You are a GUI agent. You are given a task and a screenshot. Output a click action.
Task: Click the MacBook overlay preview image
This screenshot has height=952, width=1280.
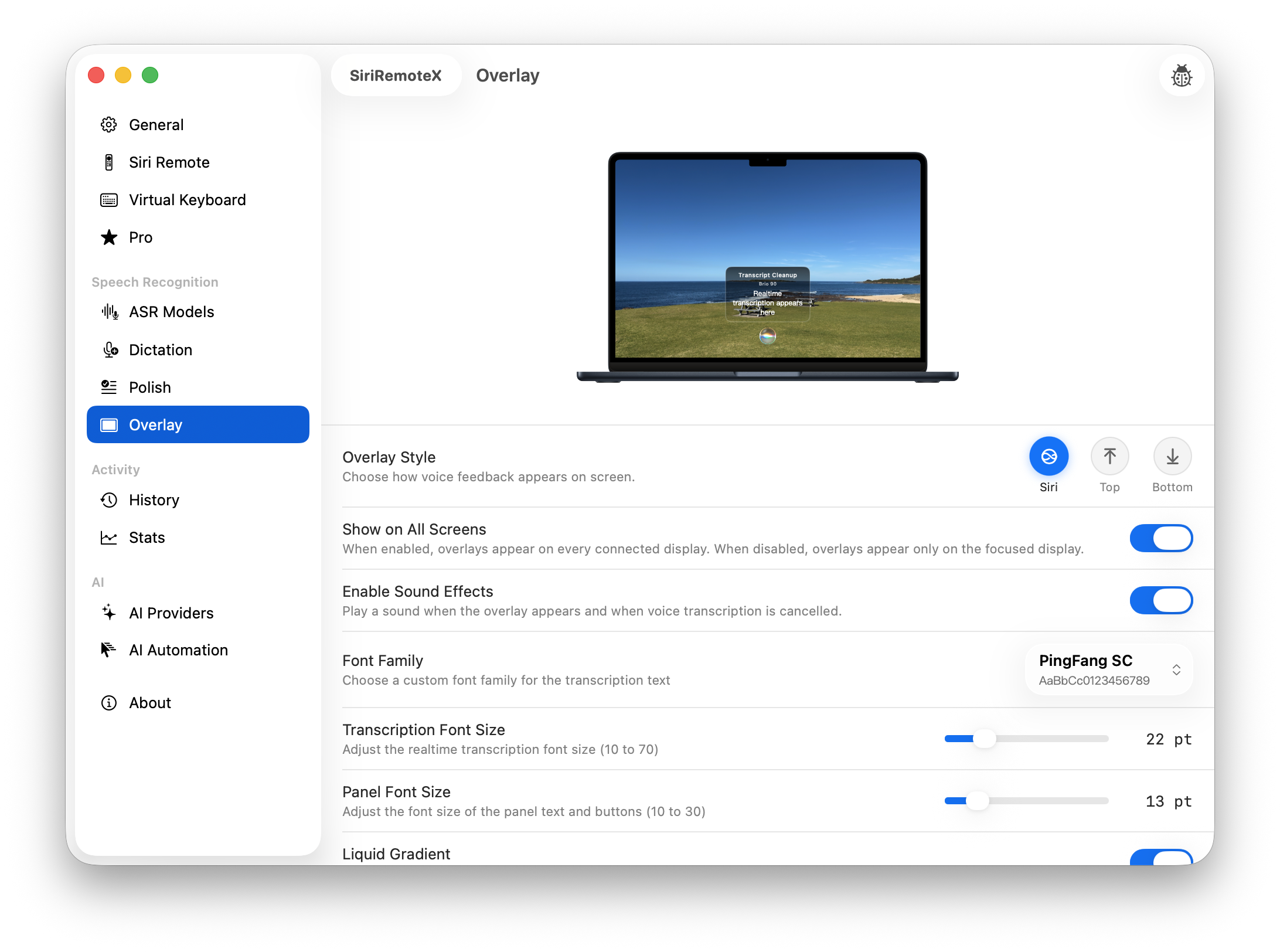click(768, 267)
